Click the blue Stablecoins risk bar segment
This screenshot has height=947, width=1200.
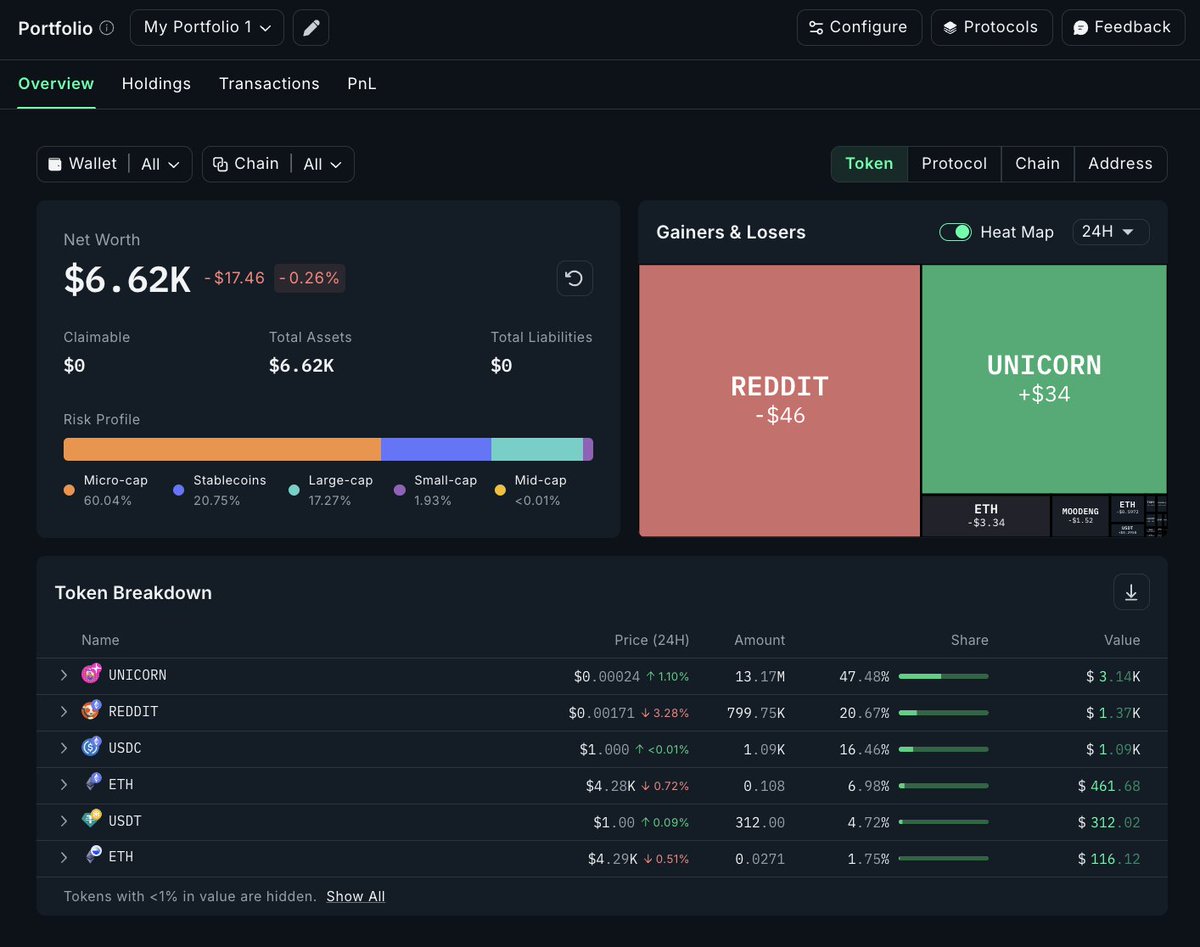[x=436, y=449]
